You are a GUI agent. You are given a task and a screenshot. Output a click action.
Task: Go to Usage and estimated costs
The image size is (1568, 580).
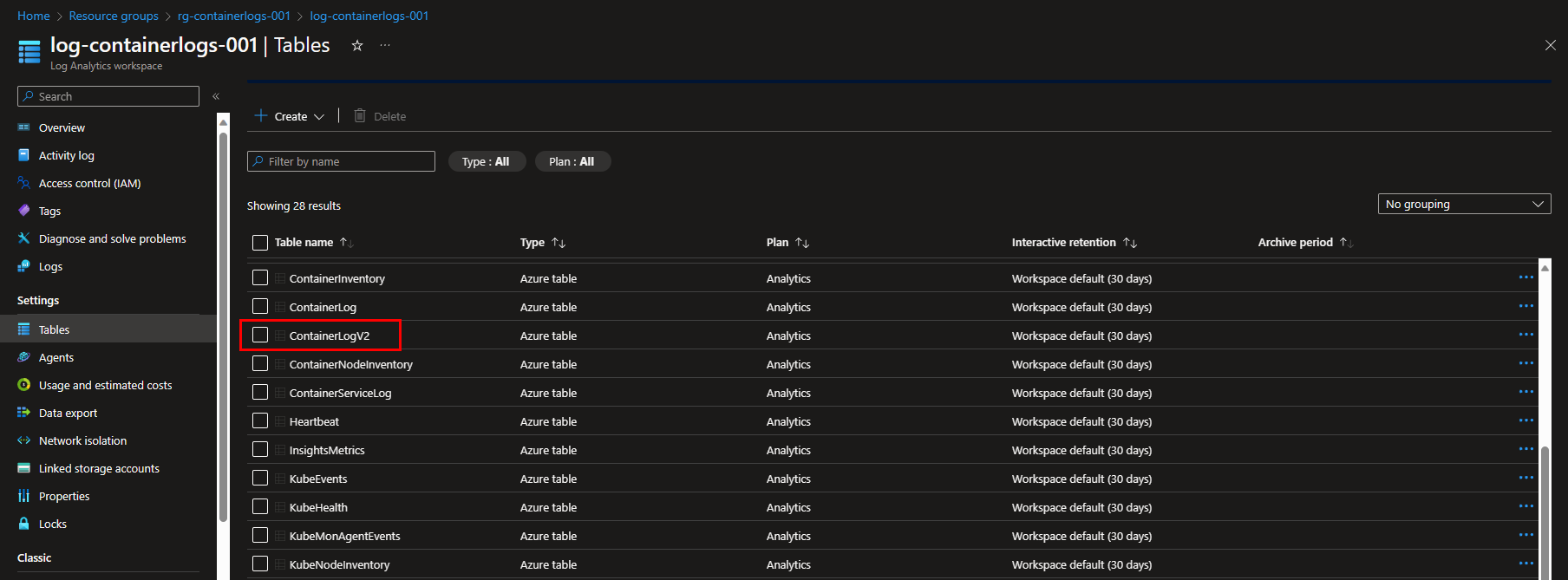point(105,386)
